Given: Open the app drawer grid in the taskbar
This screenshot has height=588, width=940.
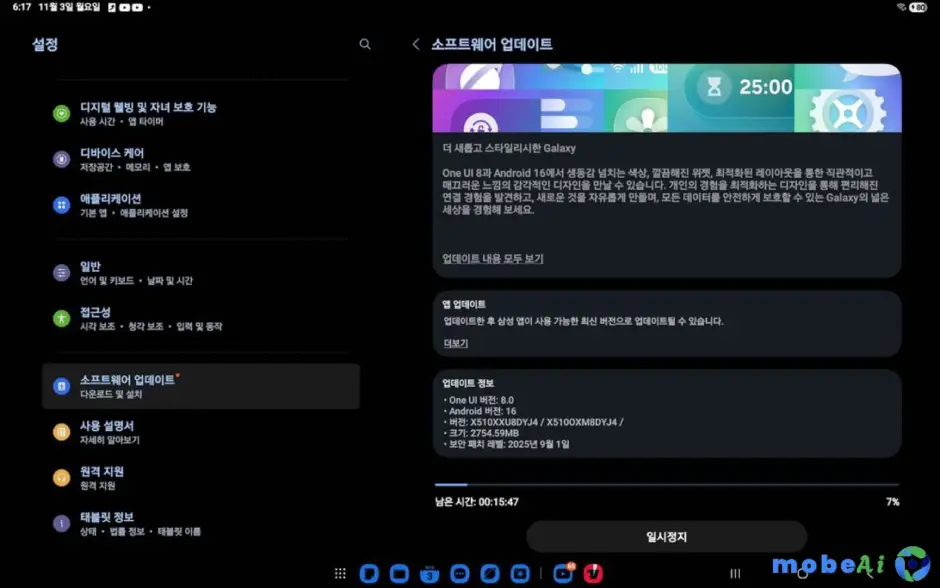Looking at the screenshot, I should coord(340,573).
